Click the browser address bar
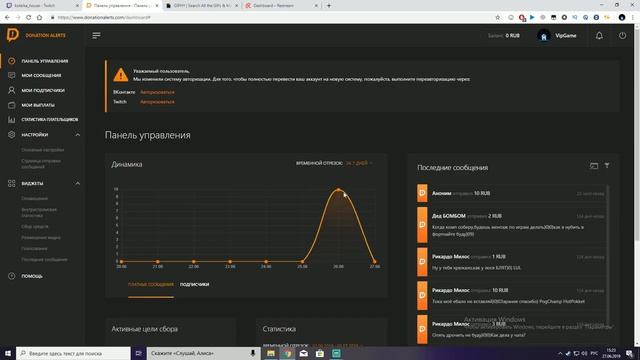The height and width of the screenshot is (360, 640). (x=269, y=17)
